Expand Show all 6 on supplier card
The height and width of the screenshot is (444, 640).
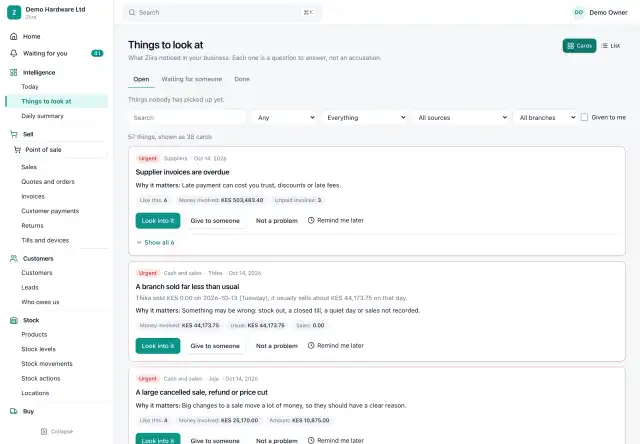coord(155,242)
